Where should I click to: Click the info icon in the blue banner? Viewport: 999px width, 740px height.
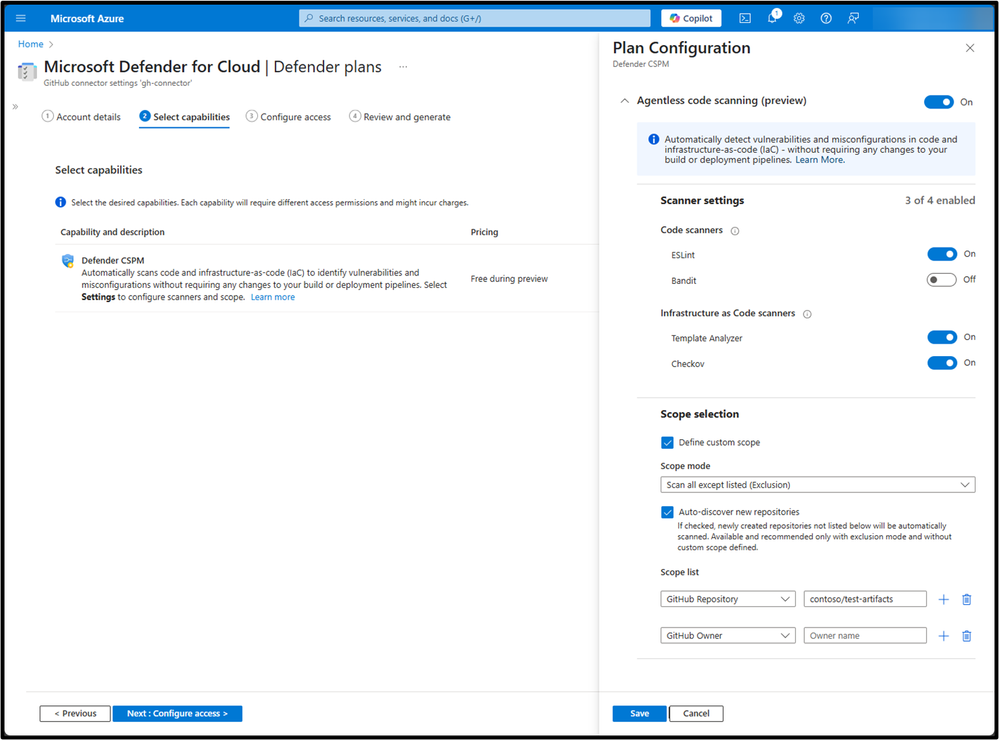654,139
